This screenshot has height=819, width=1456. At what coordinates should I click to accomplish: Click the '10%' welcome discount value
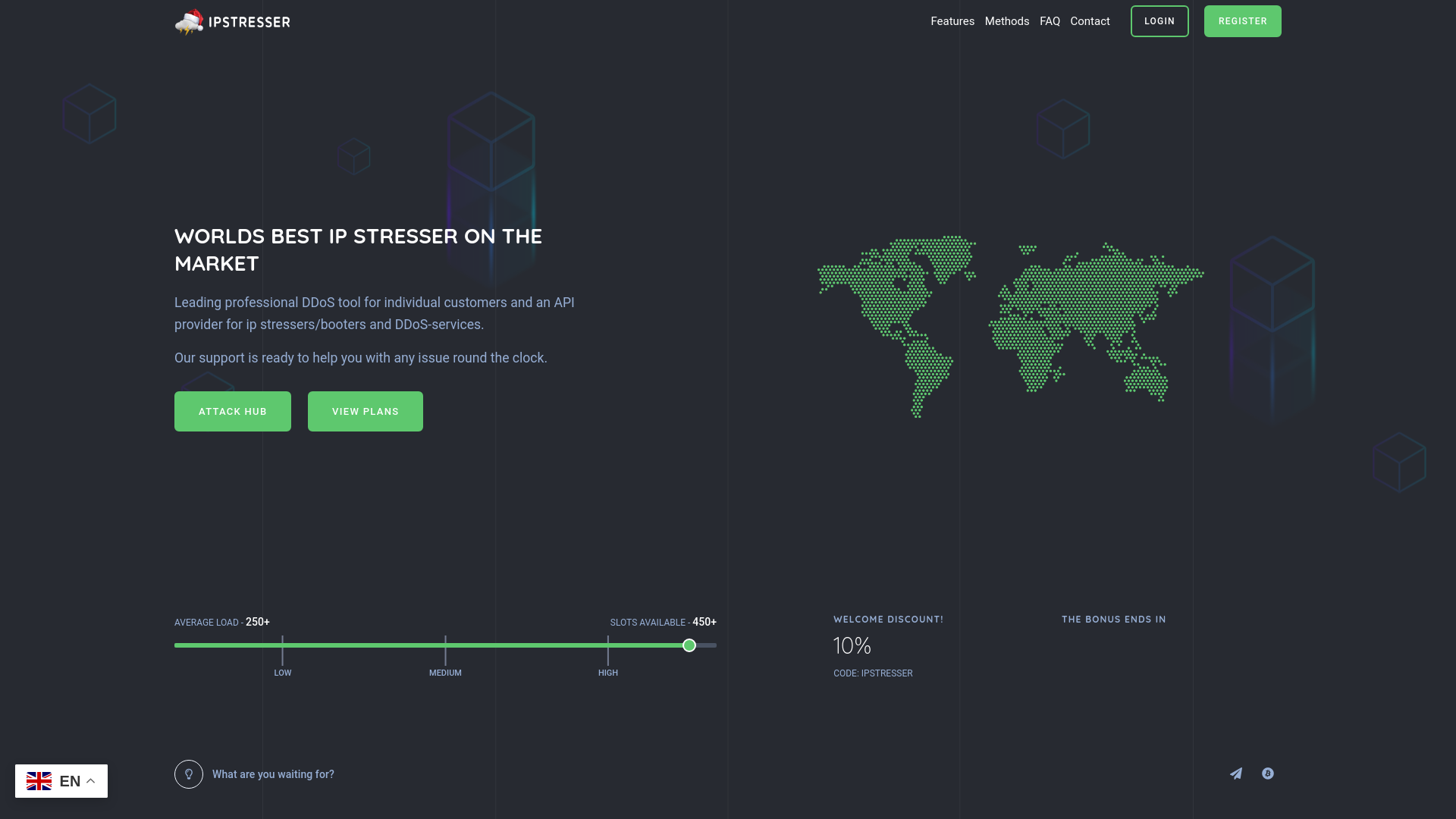[x=852, y=646]
